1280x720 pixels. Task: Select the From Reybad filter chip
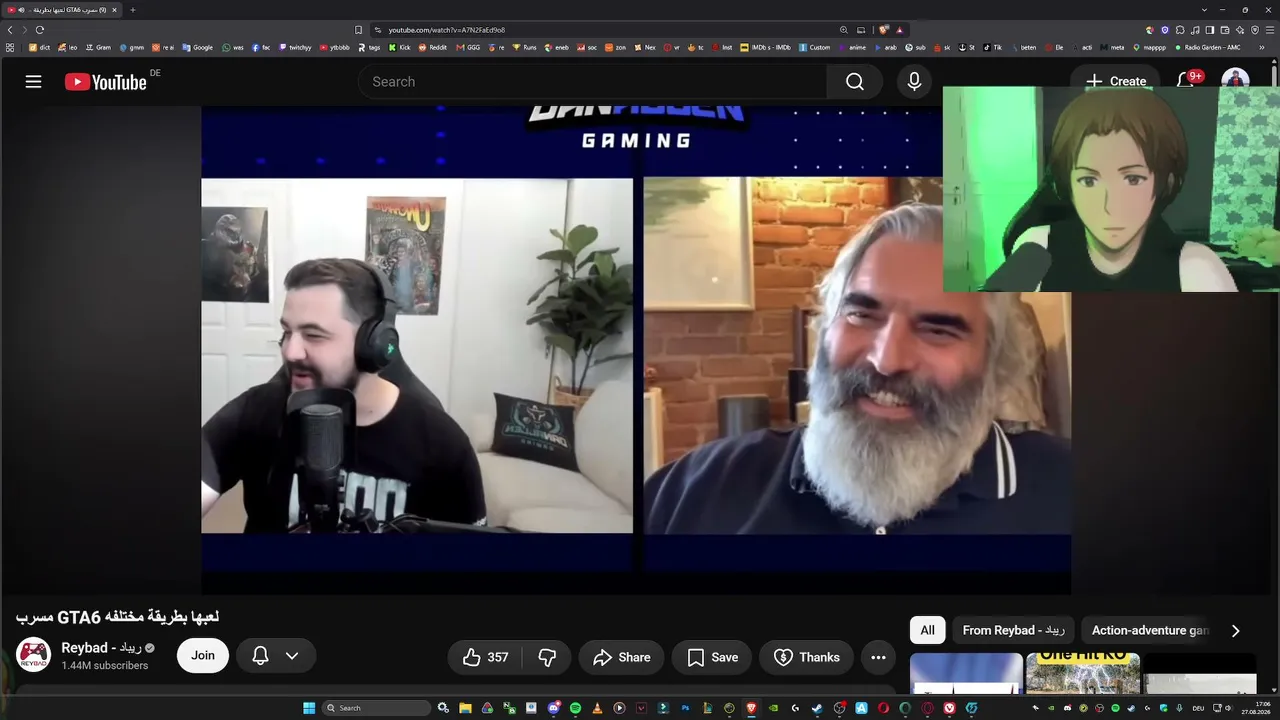[x=1014, y=630]
